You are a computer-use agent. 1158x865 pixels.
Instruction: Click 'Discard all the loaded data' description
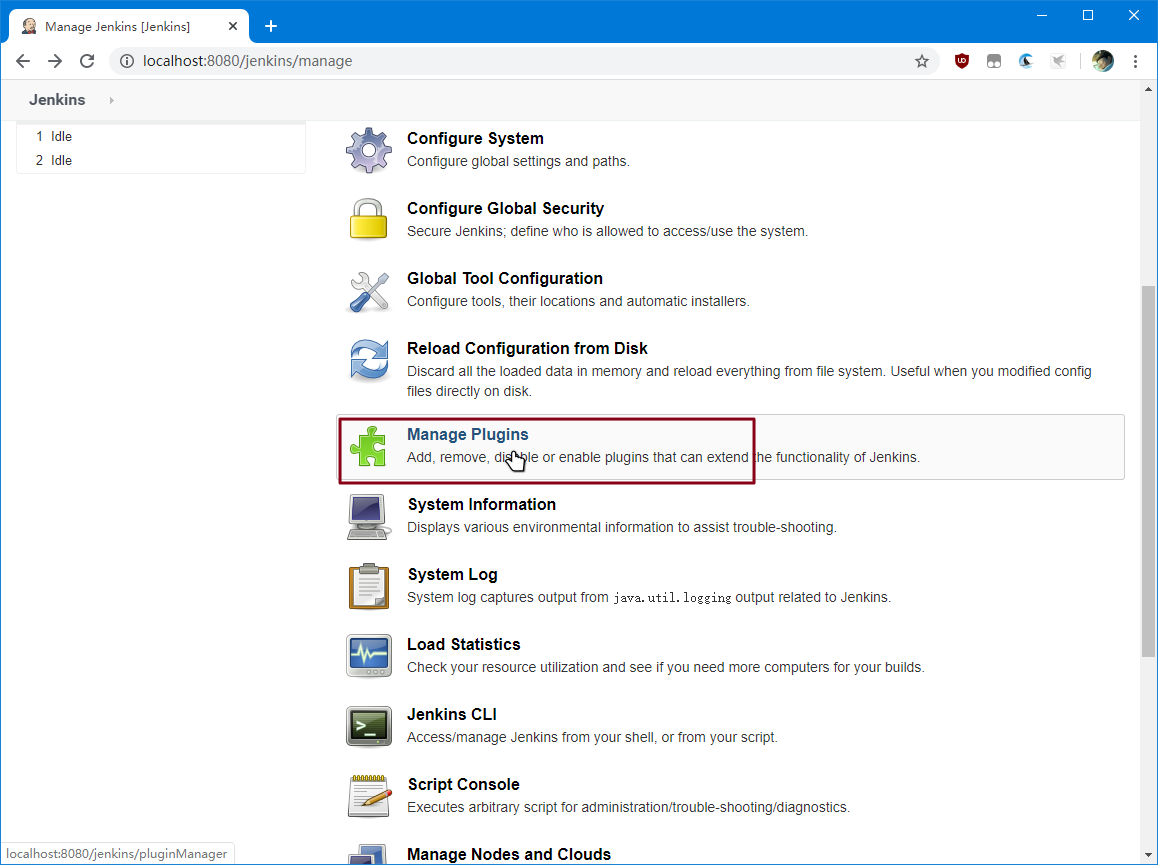(x=749, y=381)
